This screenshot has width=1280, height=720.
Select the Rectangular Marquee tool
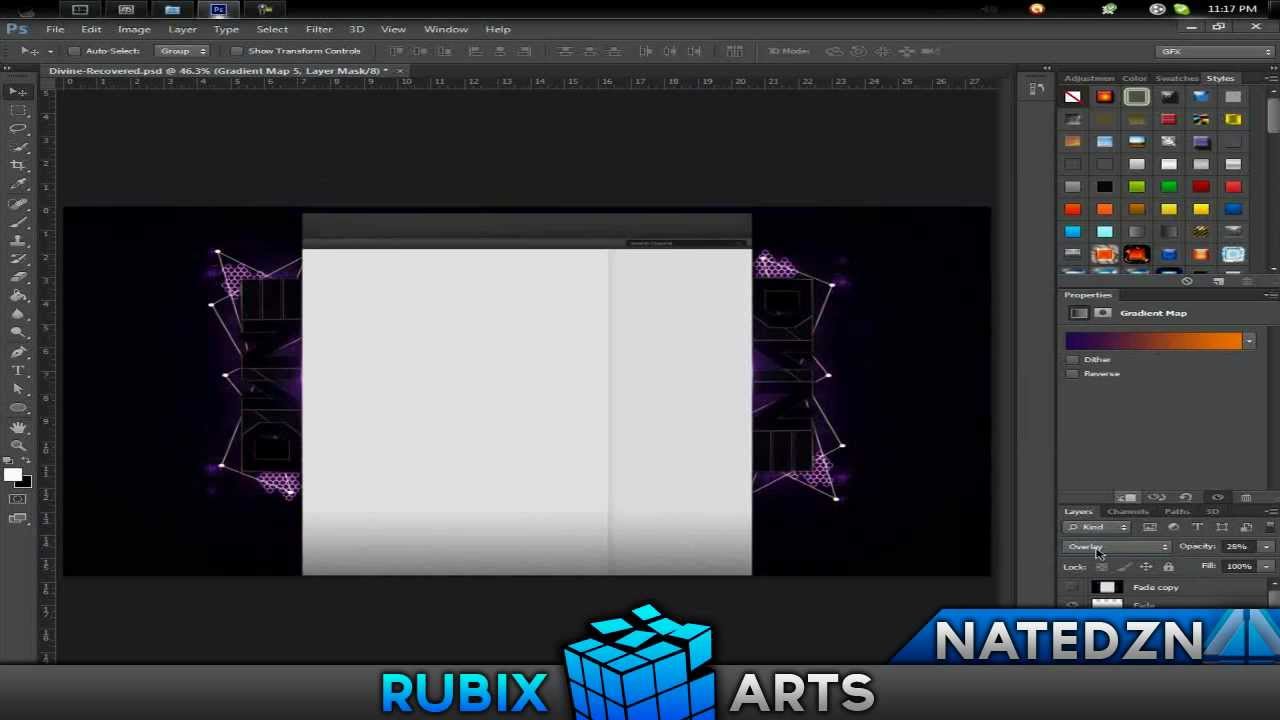point(18,110)
